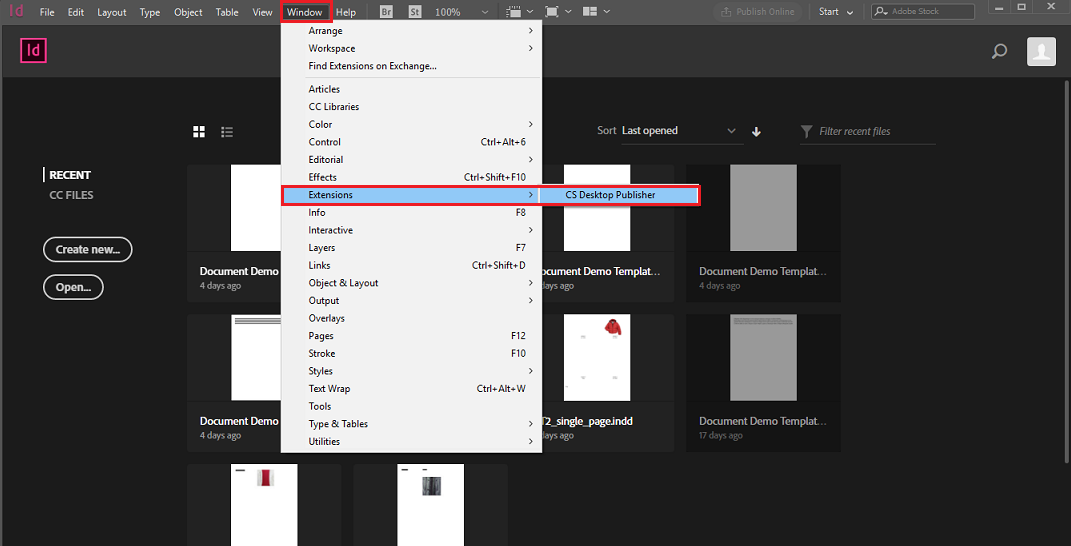Expand the Type & Tables submenu
This screenshot has height=546, width=1071.
411,424
